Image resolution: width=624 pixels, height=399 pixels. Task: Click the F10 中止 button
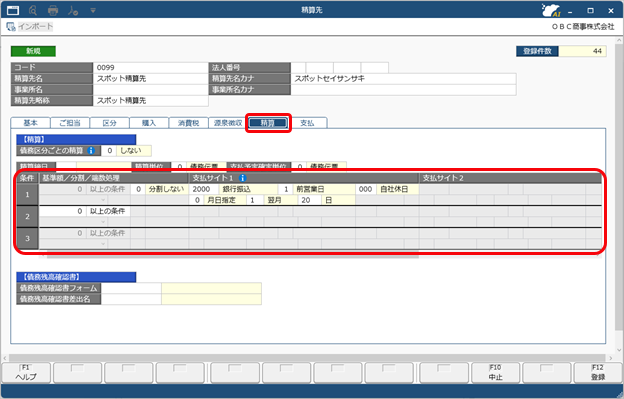(x=495, y=373)
